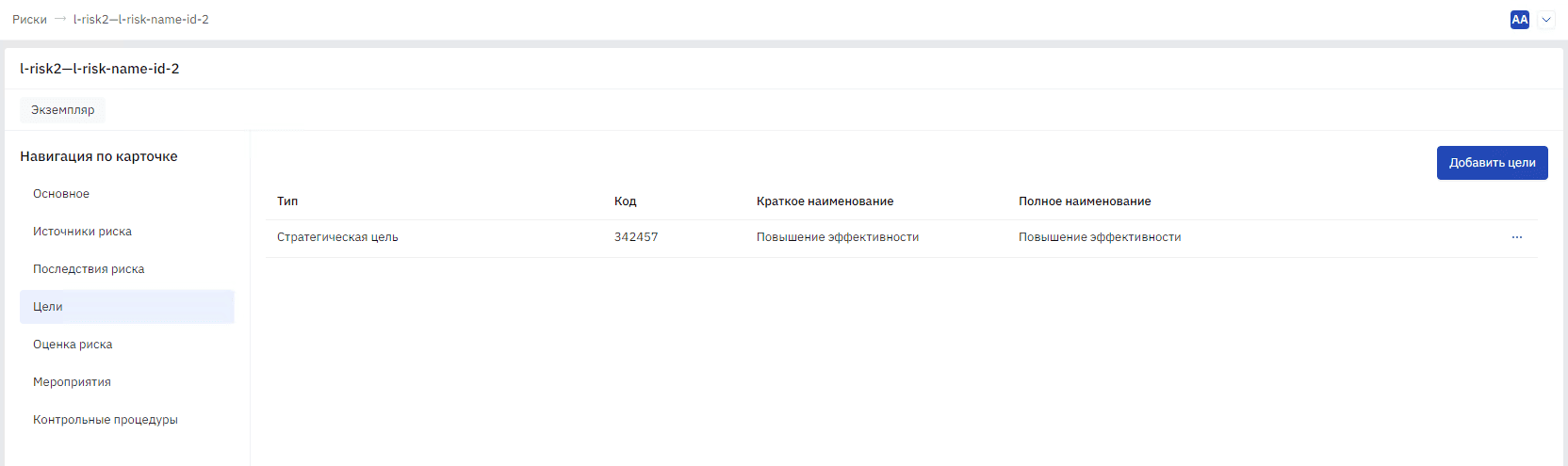This screenshot has width=1568, height=466.
Task: Click the Стратегическая цель cell
Action: 337,237
